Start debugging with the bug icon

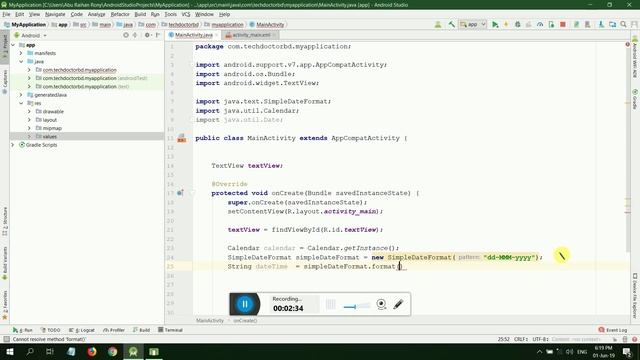(x=518, y=24)
